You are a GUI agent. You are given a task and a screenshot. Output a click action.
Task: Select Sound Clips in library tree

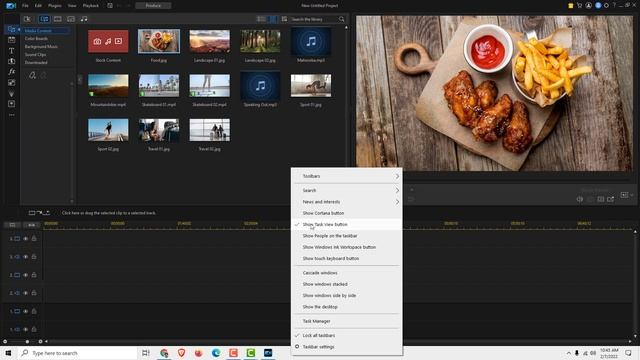click(x=36, y=55)
